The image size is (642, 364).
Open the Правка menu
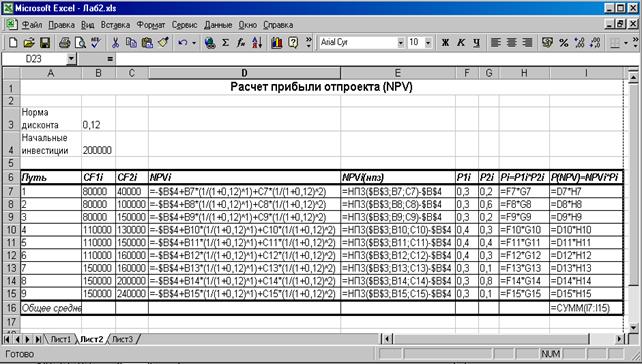pyautogui.click(x=61, y=25)
